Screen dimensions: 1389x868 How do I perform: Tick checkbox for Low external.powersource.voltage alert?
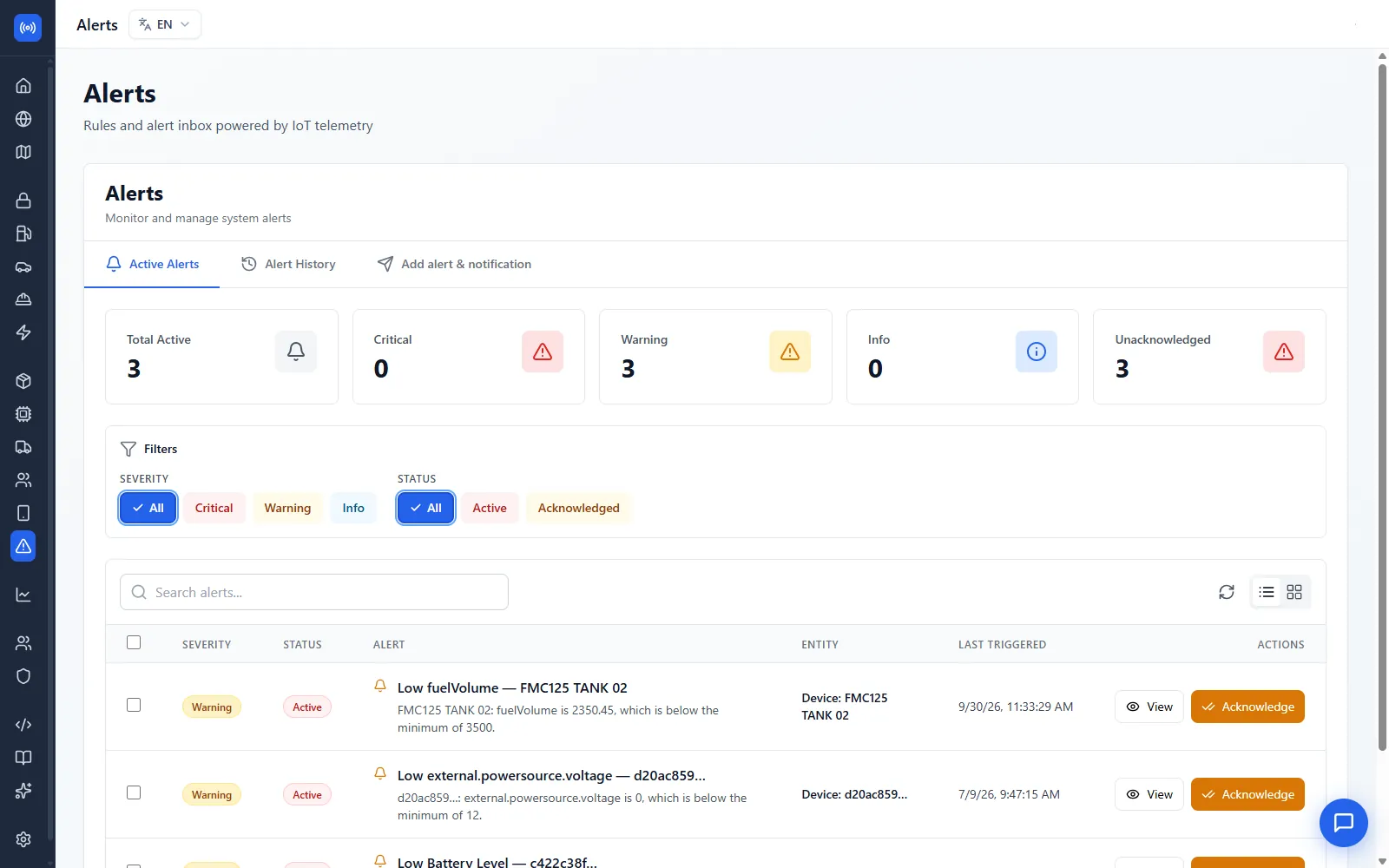pos(134,792)
